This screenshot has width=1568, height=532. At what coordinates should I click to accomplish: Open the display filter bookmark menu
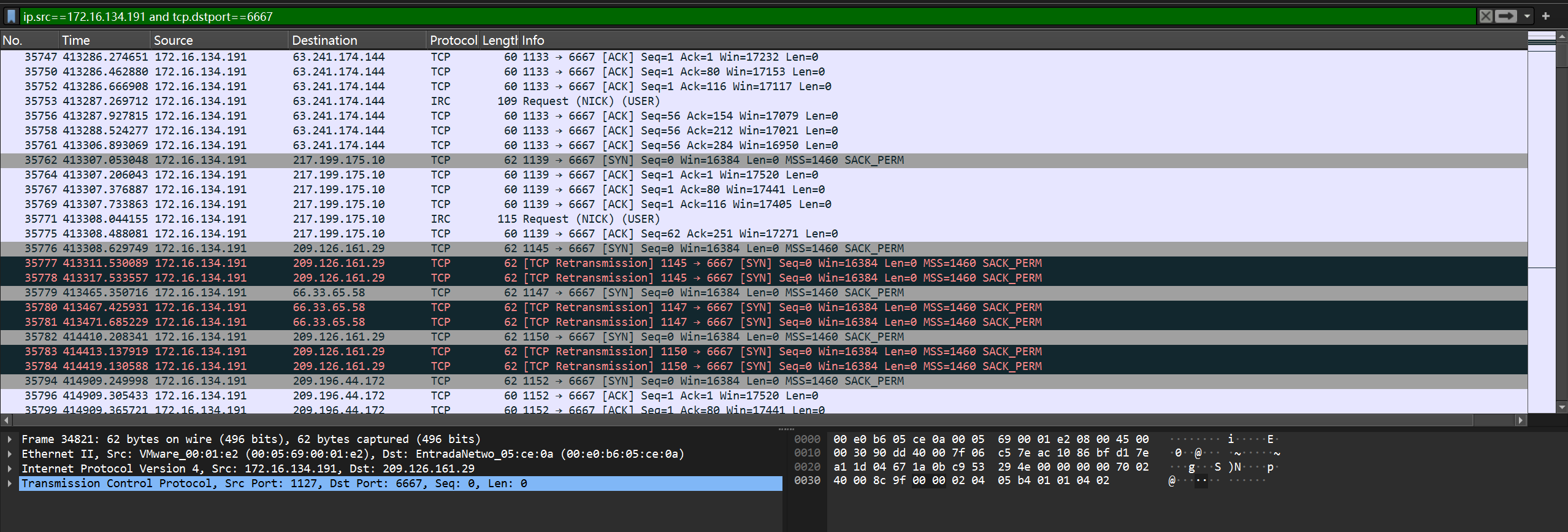(x=11, y=17)
